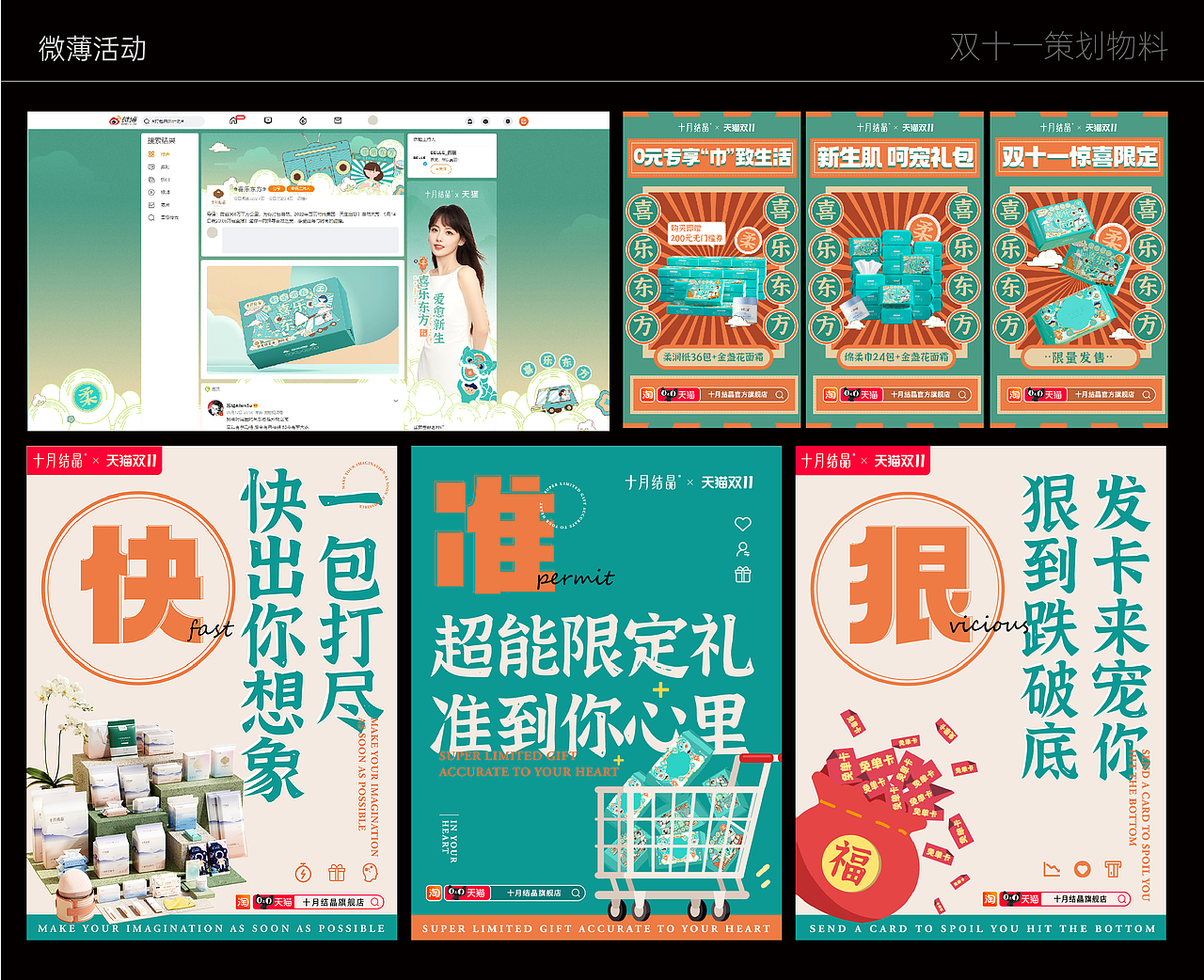
Task: Click the heart icon on the 准 poster
Action: click(x=743, y=522)
